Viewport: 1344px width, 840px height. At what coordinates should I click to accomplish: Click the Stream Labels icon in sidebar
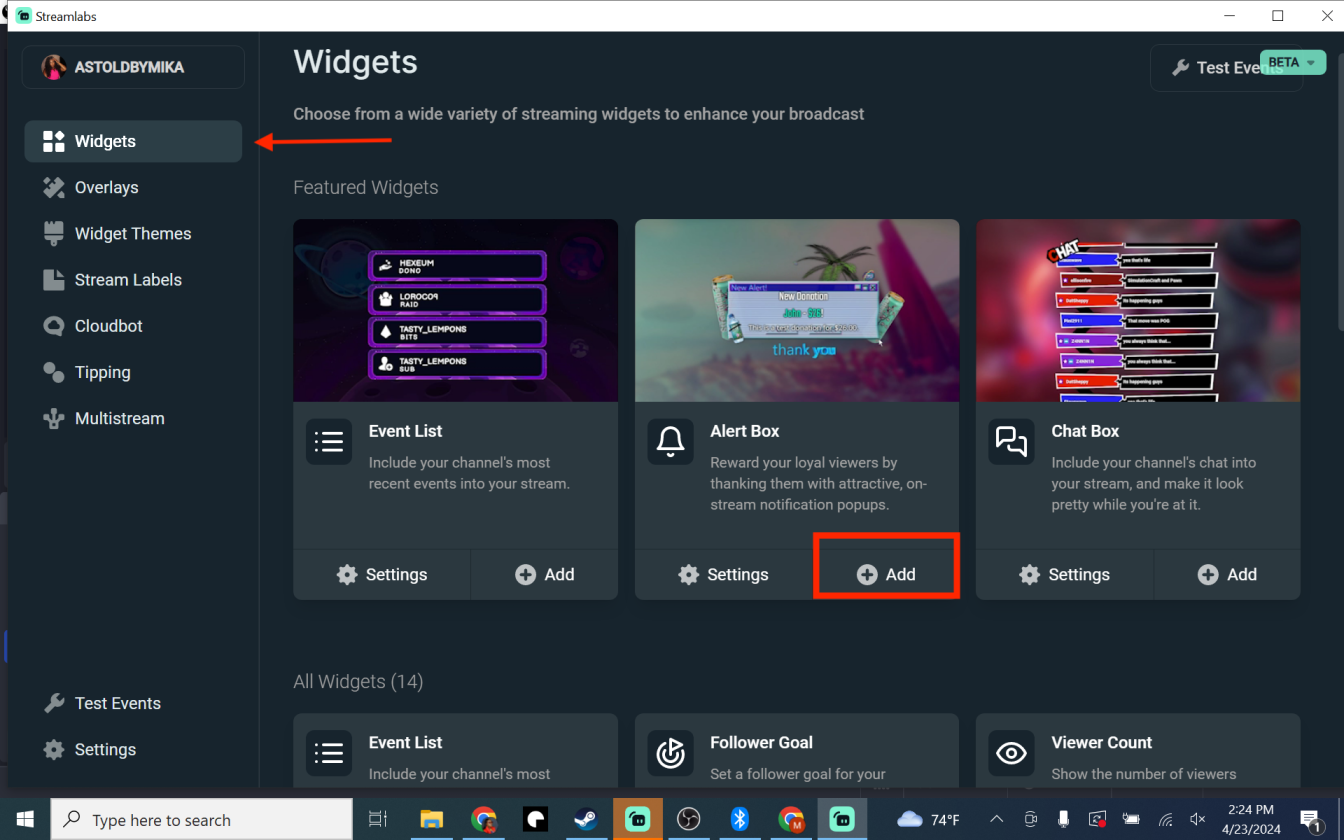click(52, 279)
